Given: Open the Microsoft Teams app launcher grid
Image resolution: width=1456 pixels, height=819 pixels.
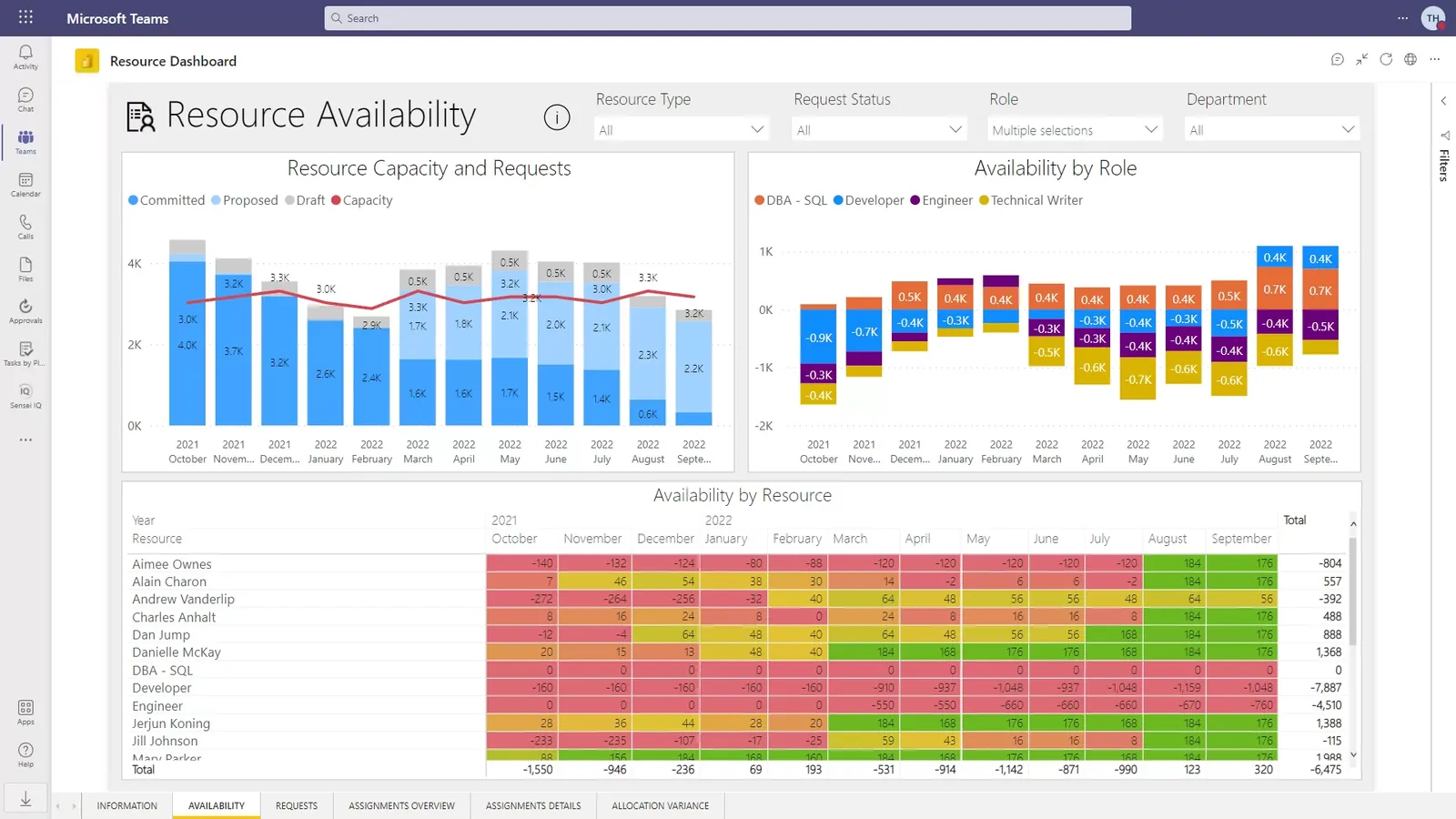Looking at the screenshot, I should [25, 17].
